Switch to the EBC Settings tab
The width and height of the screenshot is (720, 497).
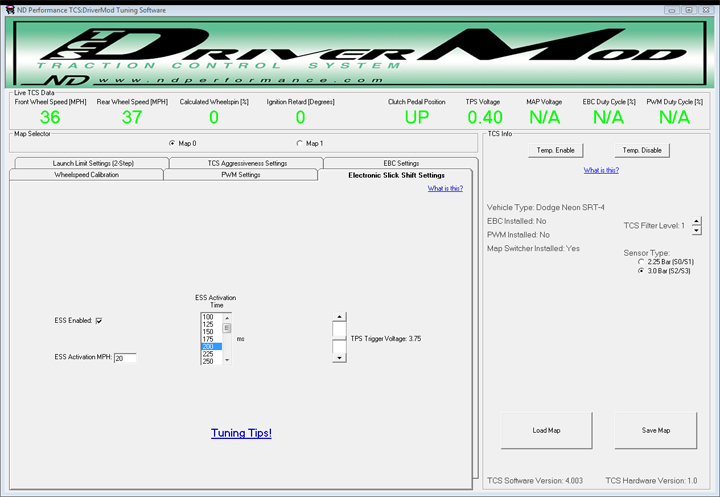click(401, 163)
